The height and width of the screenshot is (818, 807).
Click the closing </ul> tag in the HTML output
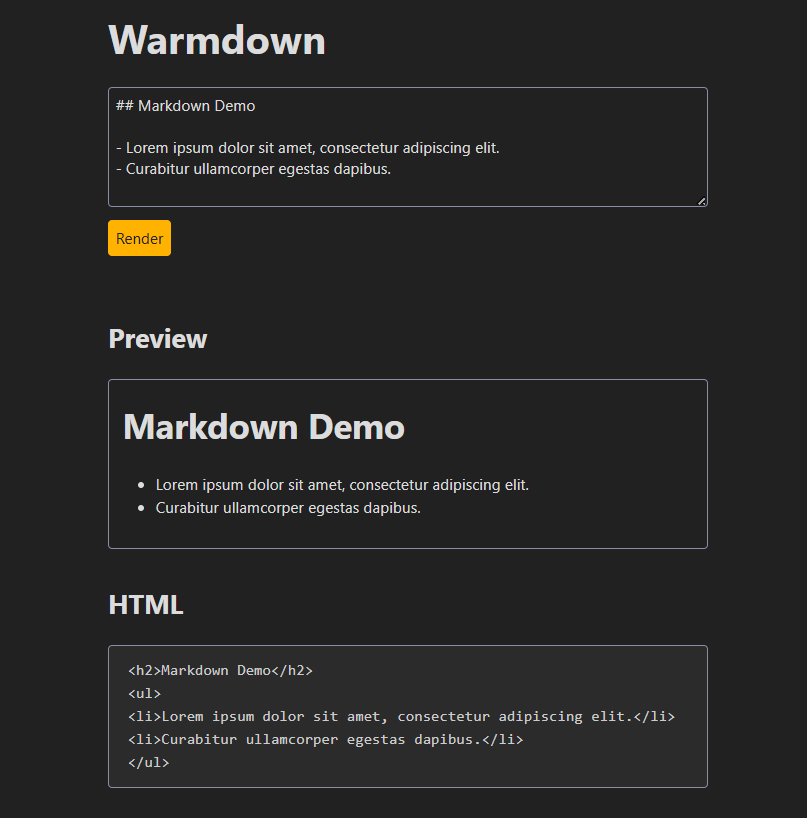pyautogui.click(x=148, y=763)
